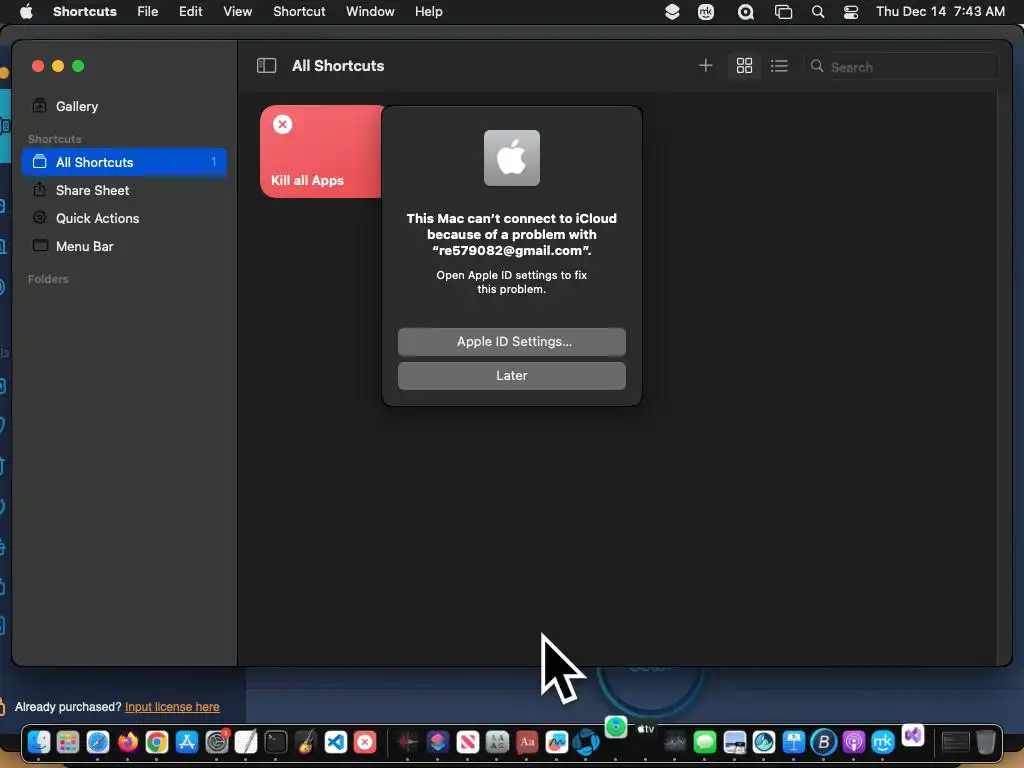
Task: Dismiss the iCloud dialog with Later
Action: point(511,376)
